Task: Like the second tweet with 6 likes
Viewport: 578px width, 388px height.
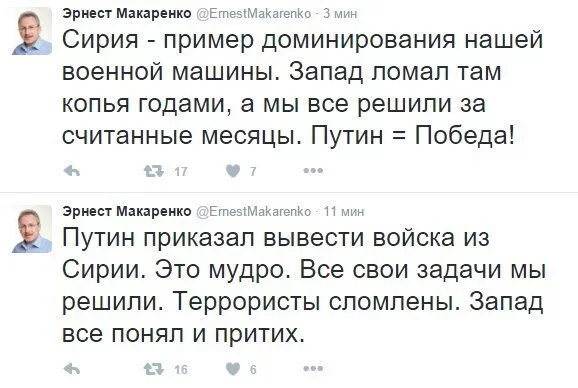Action: click(x=233, y=369)
